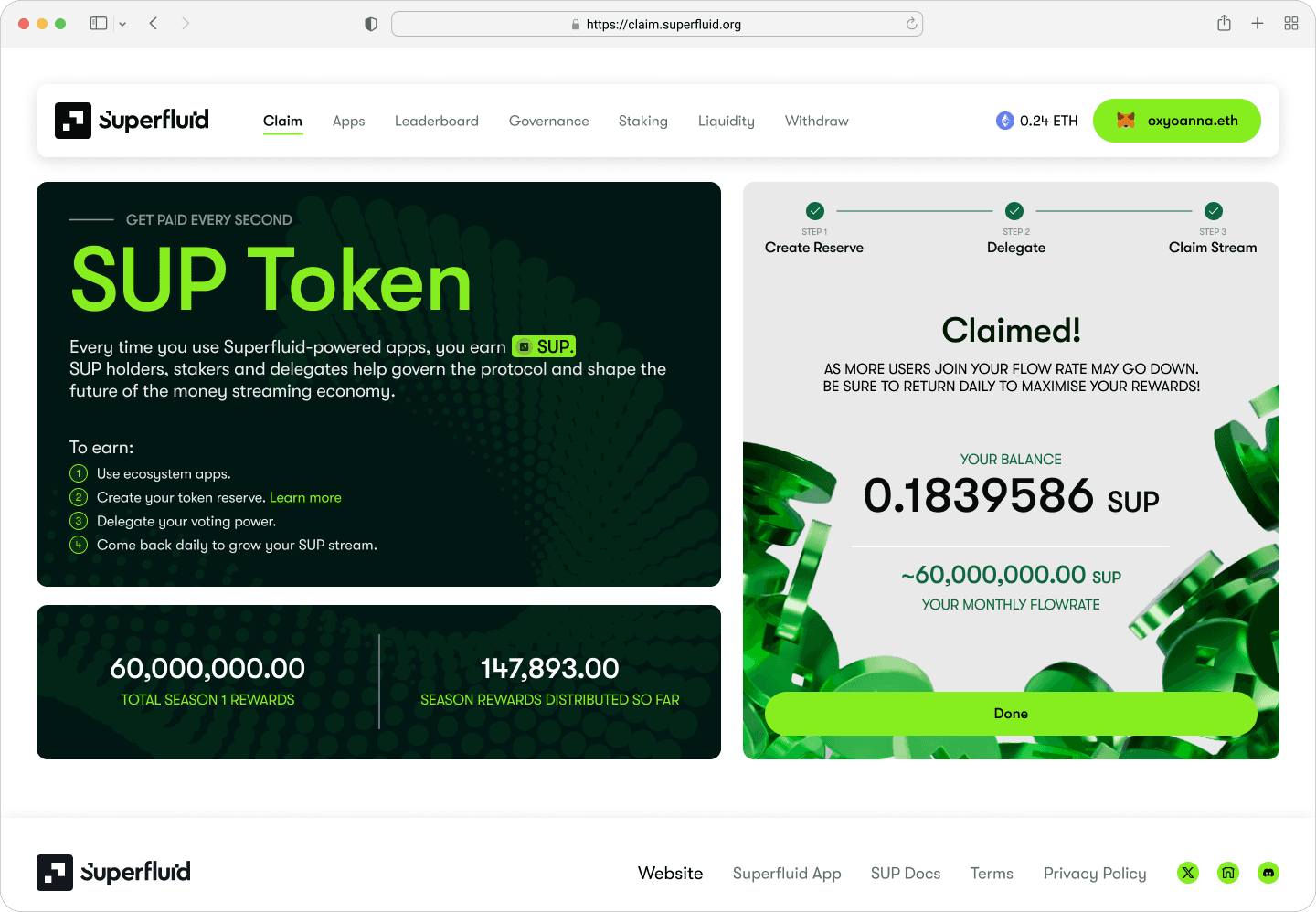
Task: Click step 4 circle: Come back daily
Action: [79, 545]
